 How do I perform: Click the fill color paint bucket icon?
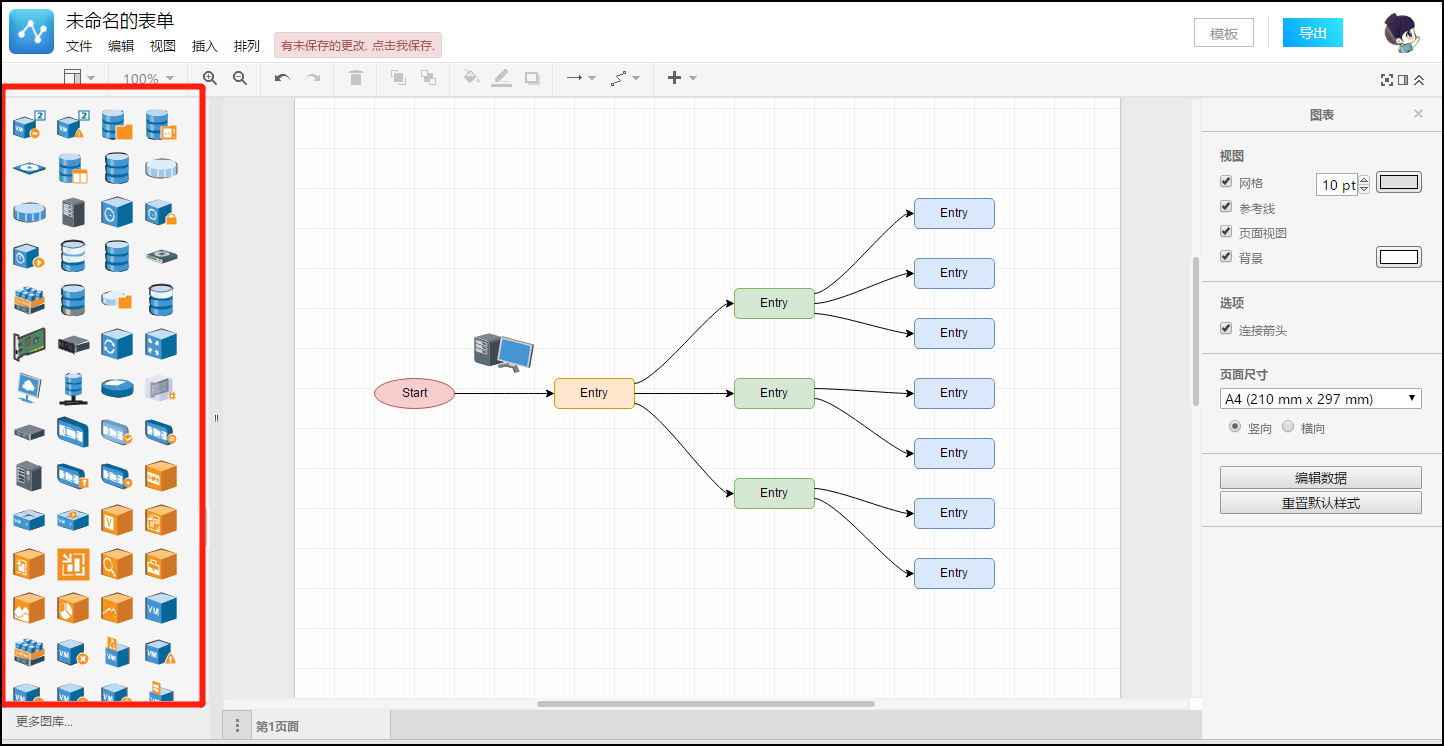[471, 78]
